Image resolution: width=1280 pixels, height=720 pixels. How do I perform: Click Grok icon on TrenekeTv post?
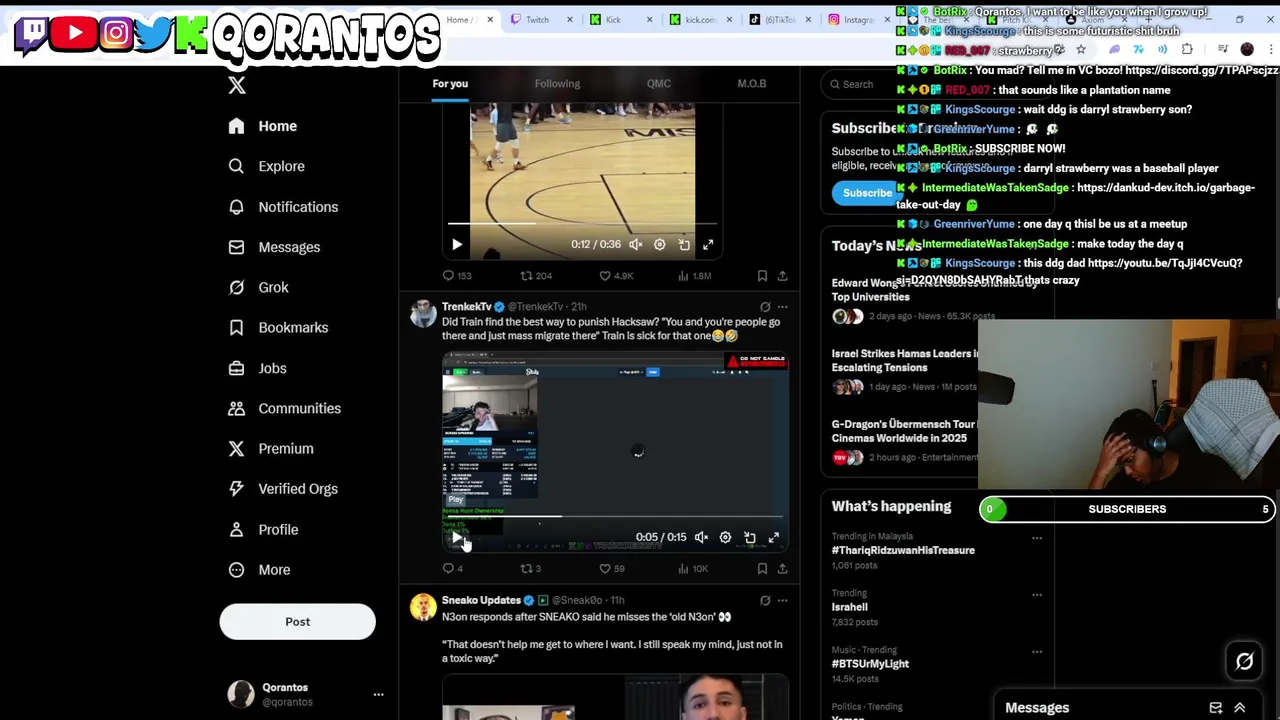point(765,307)
